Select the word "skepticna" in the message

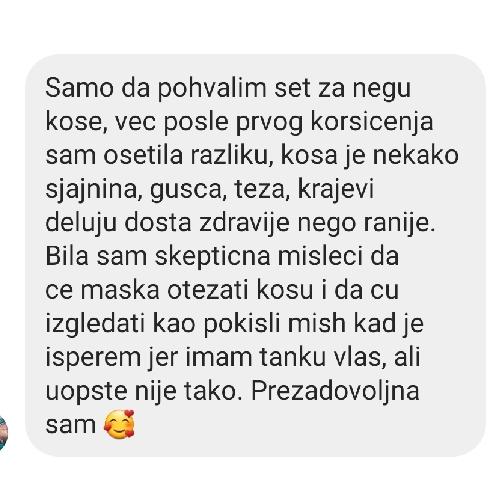[x=213, y=258]
